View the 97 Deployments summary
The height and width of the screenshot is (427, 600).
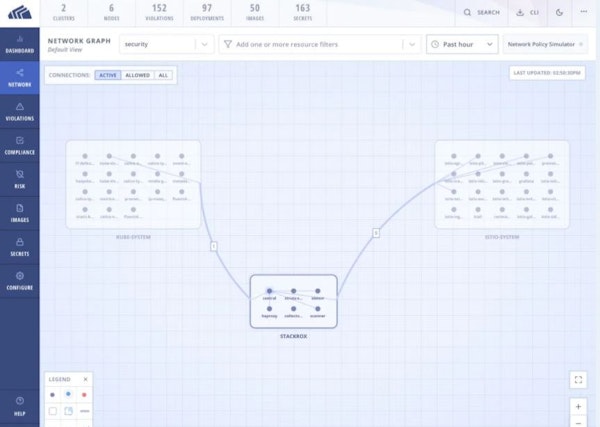[207, 12]
